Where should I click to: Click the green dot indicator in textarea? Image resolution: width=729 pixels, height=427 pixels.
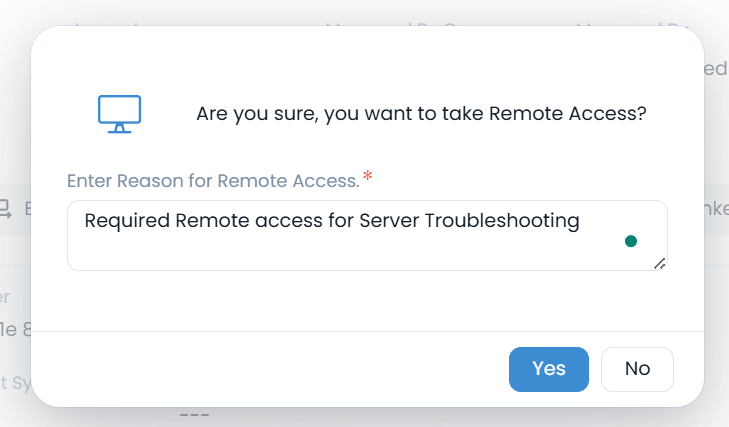(x=631, y=241)
